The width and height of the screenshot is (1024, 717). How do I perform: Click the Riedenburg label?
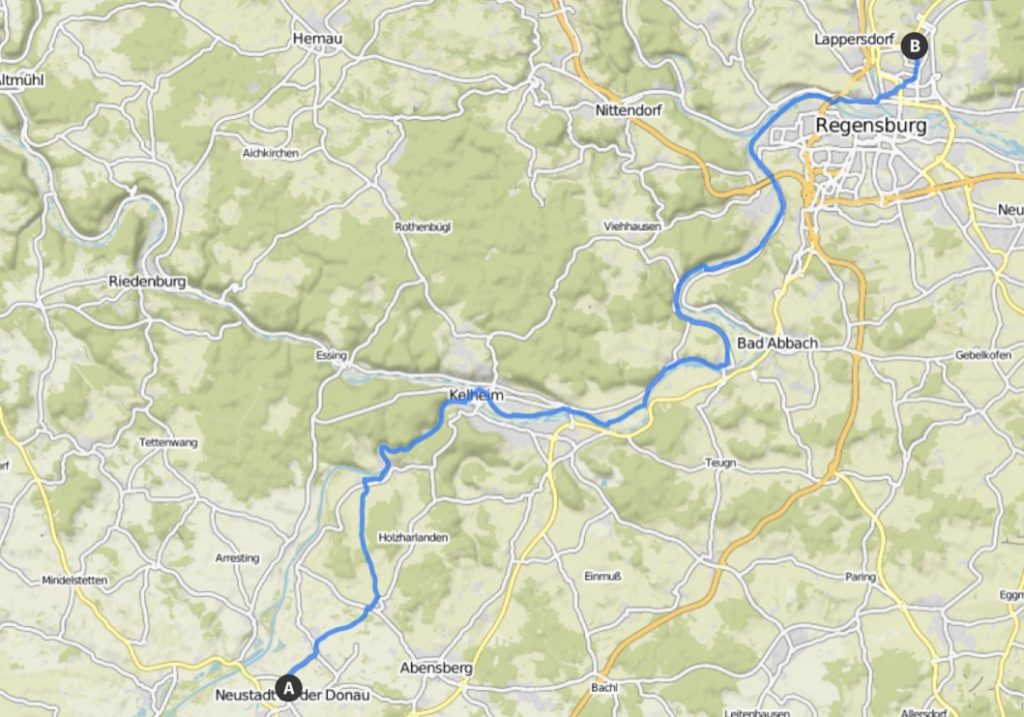(x=147, y=281)
